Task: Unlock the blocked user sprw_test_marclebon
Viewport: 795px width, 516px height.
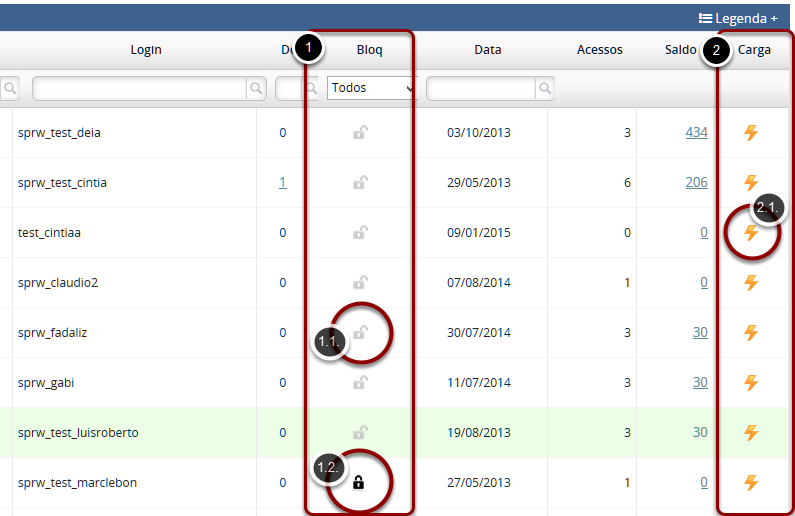Action: (359, 483)
